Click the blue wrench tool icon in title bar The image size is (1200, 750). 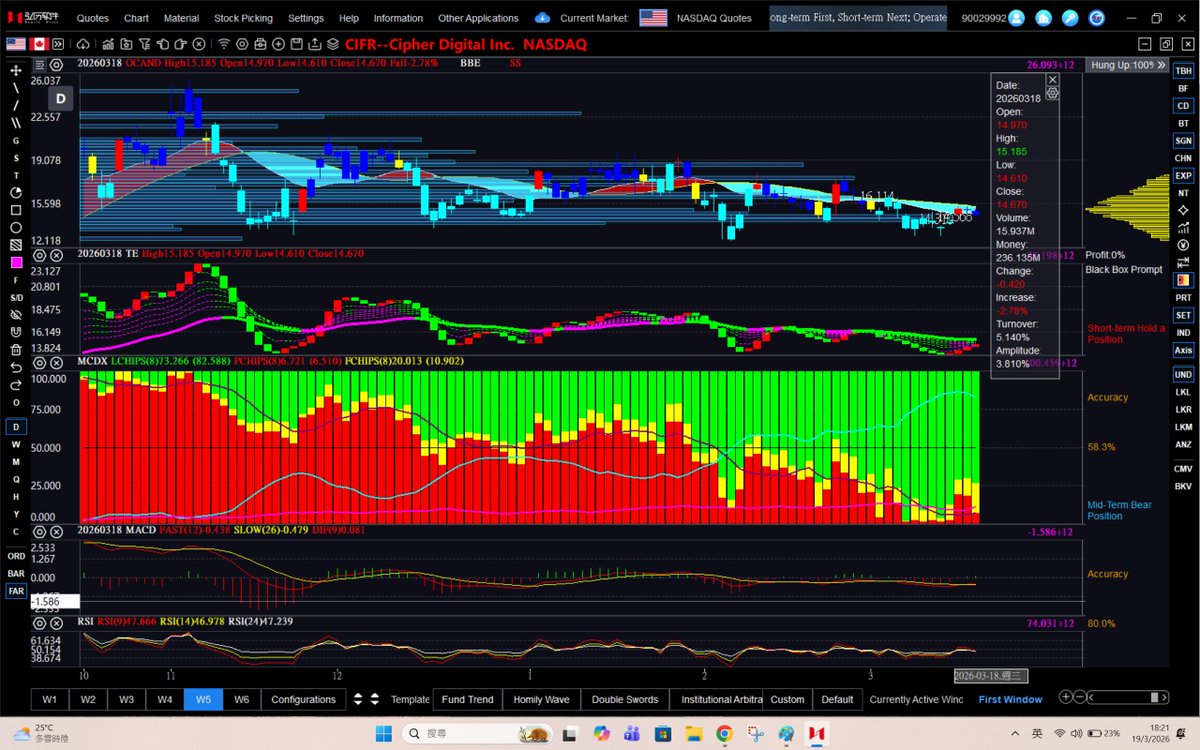click(x=1070, y=18)
